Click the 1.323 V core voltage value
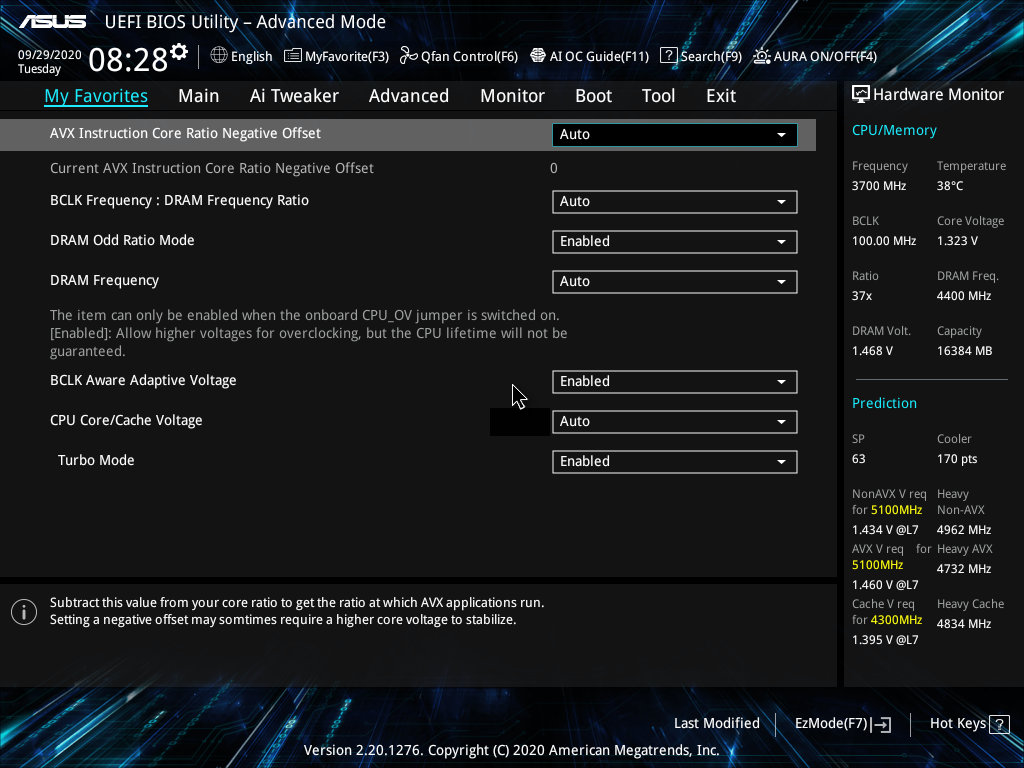 957,241
